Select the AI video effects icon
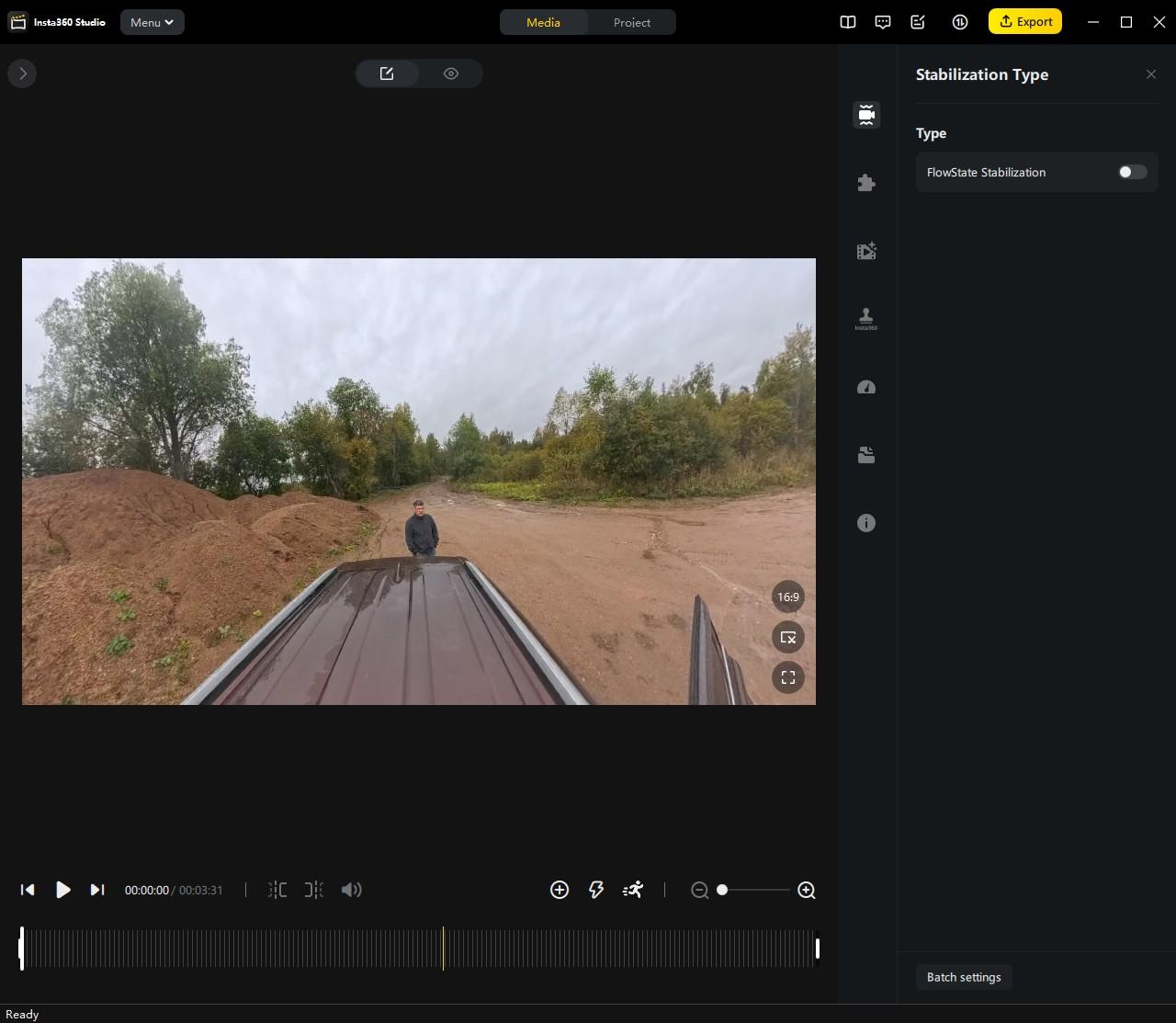Screen dimensions: 1176x1023 tap(865, 250)
